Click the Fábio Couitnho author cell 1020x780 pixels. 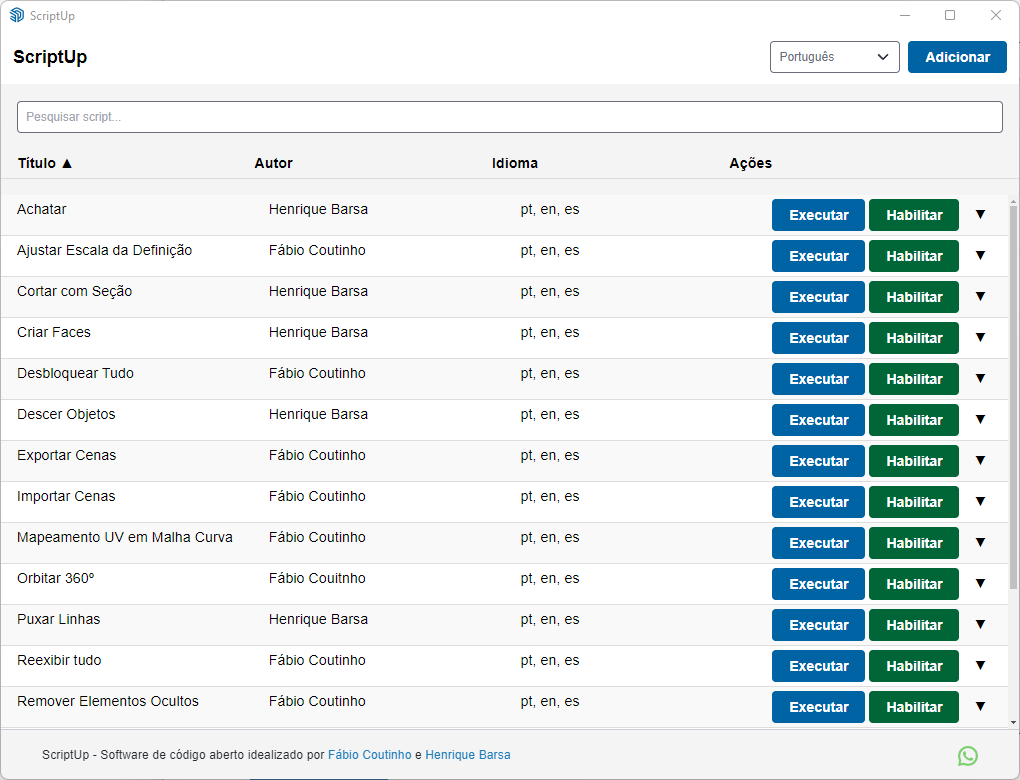point(317,578)
